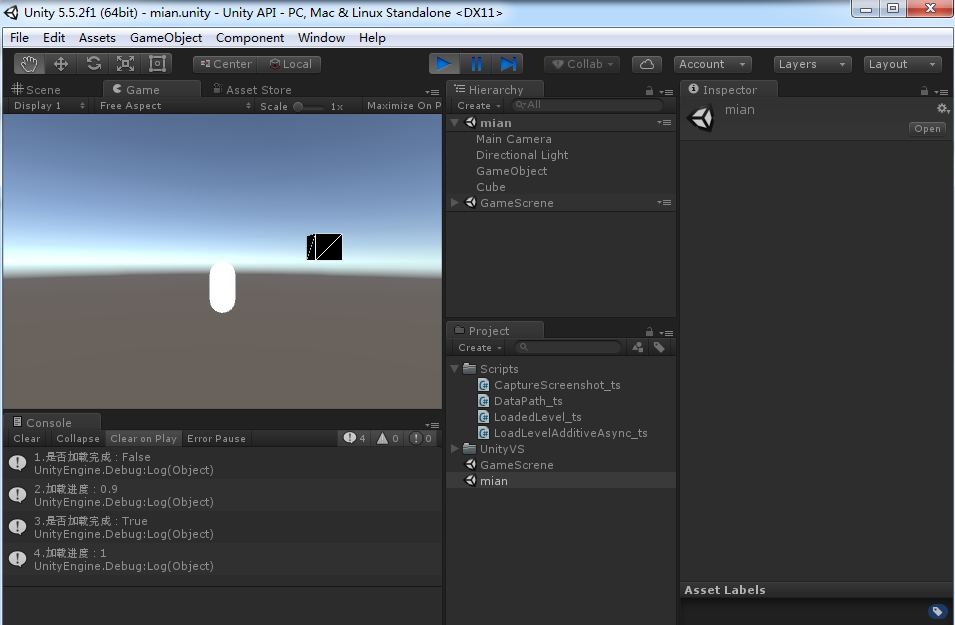Open the cloud Services button
This screenshot has width=955, height=625.
(647, 64)
